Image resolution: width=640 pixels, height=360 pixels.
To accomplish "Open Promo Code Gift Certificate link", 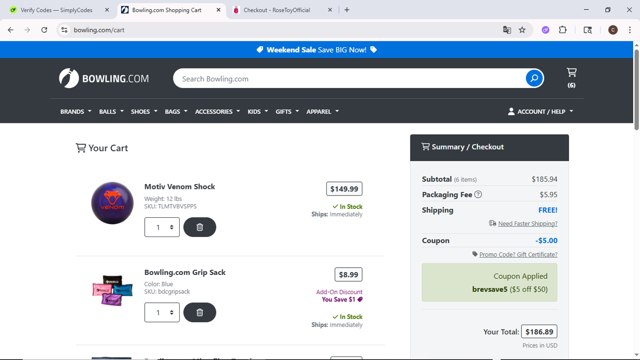I will pos(518,254).
